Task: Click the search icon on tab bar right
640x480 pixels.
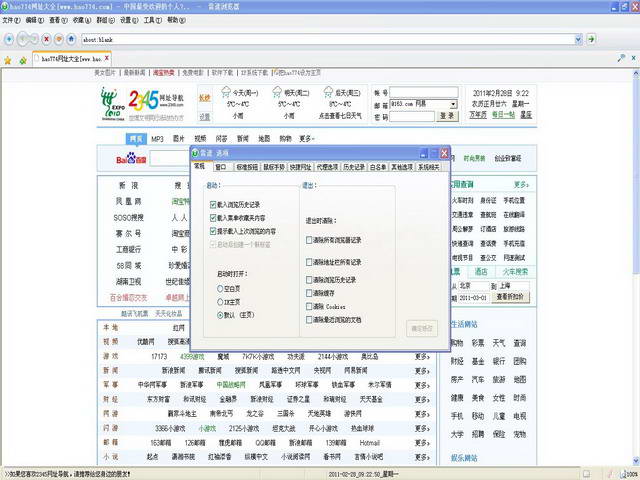Action: 621,58
